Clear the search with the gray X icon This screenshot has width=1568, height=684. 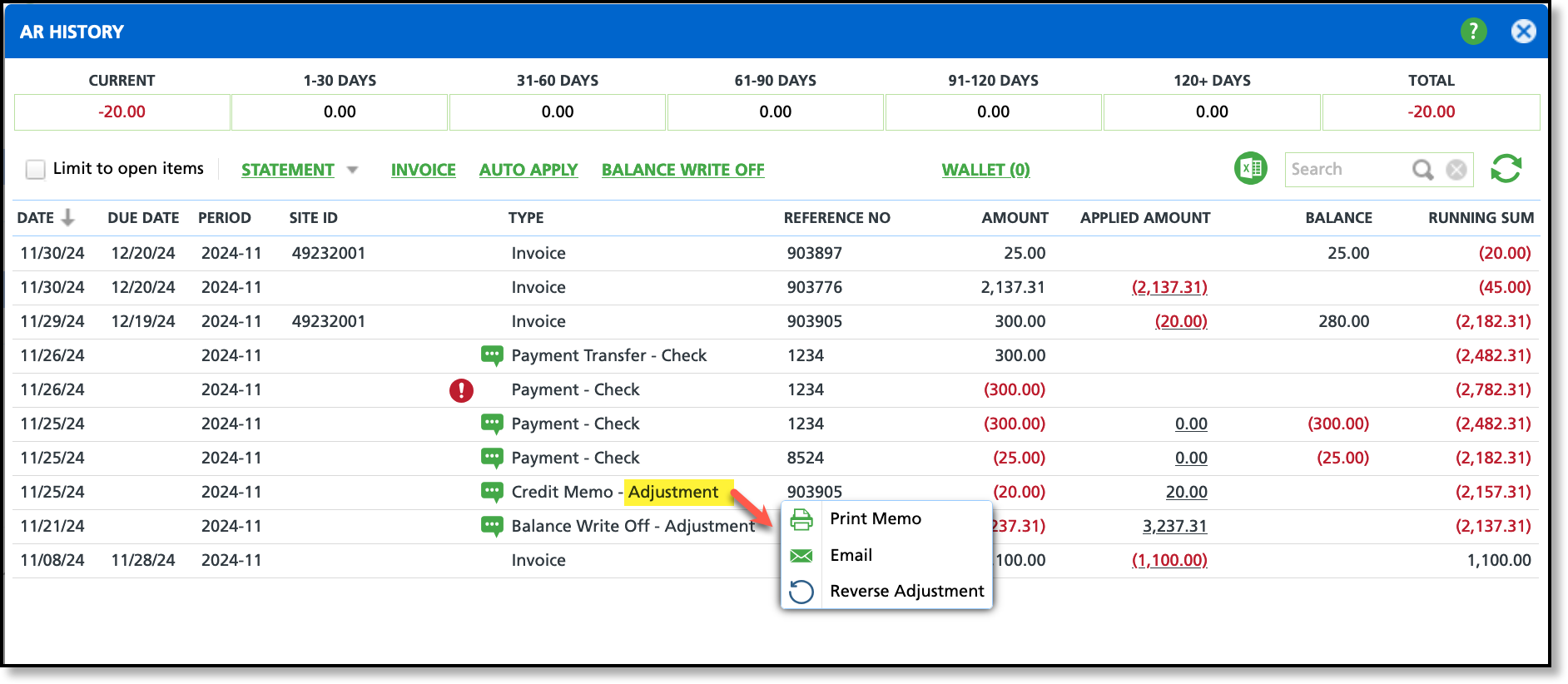click(1456, 170)
